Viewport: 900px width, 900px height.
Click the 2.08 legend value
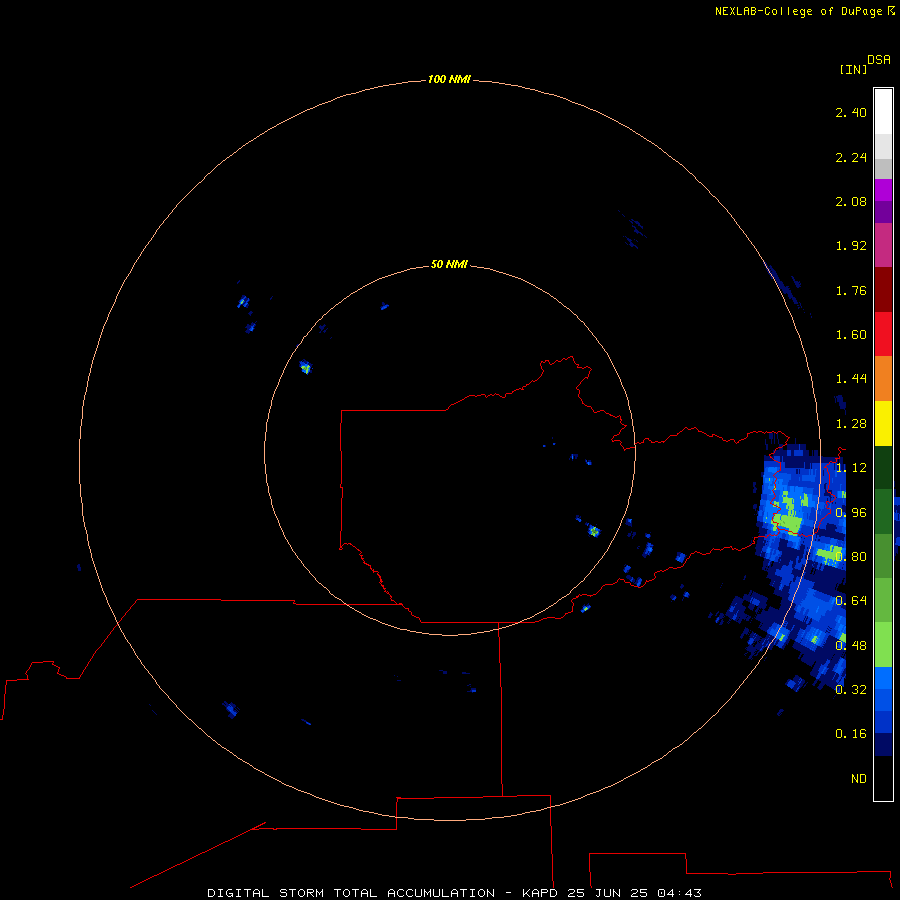pyautogui.click(x=851, y=201)
